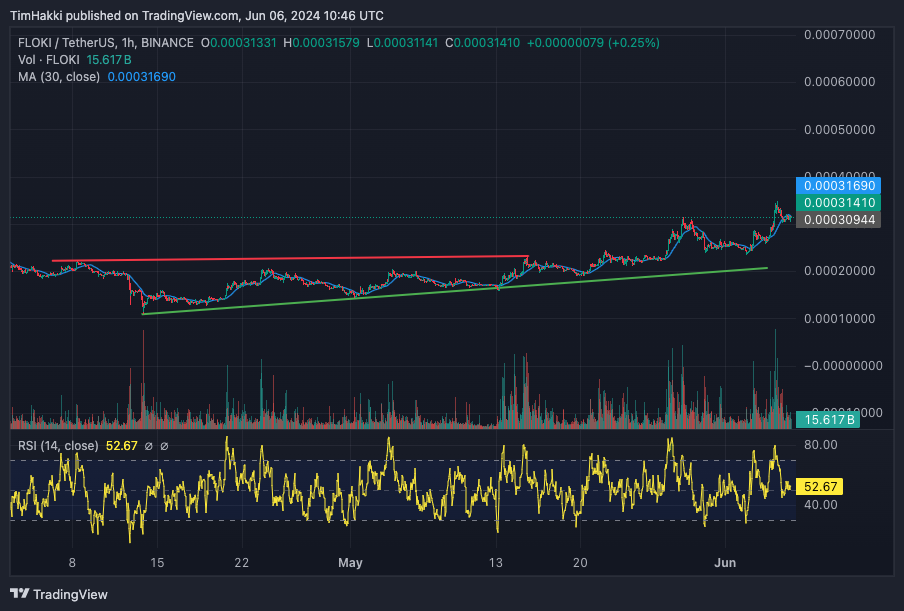This screenshot has width=904, height=611.
Task: Click the low value 0.00031141
Action: (406, 43)
